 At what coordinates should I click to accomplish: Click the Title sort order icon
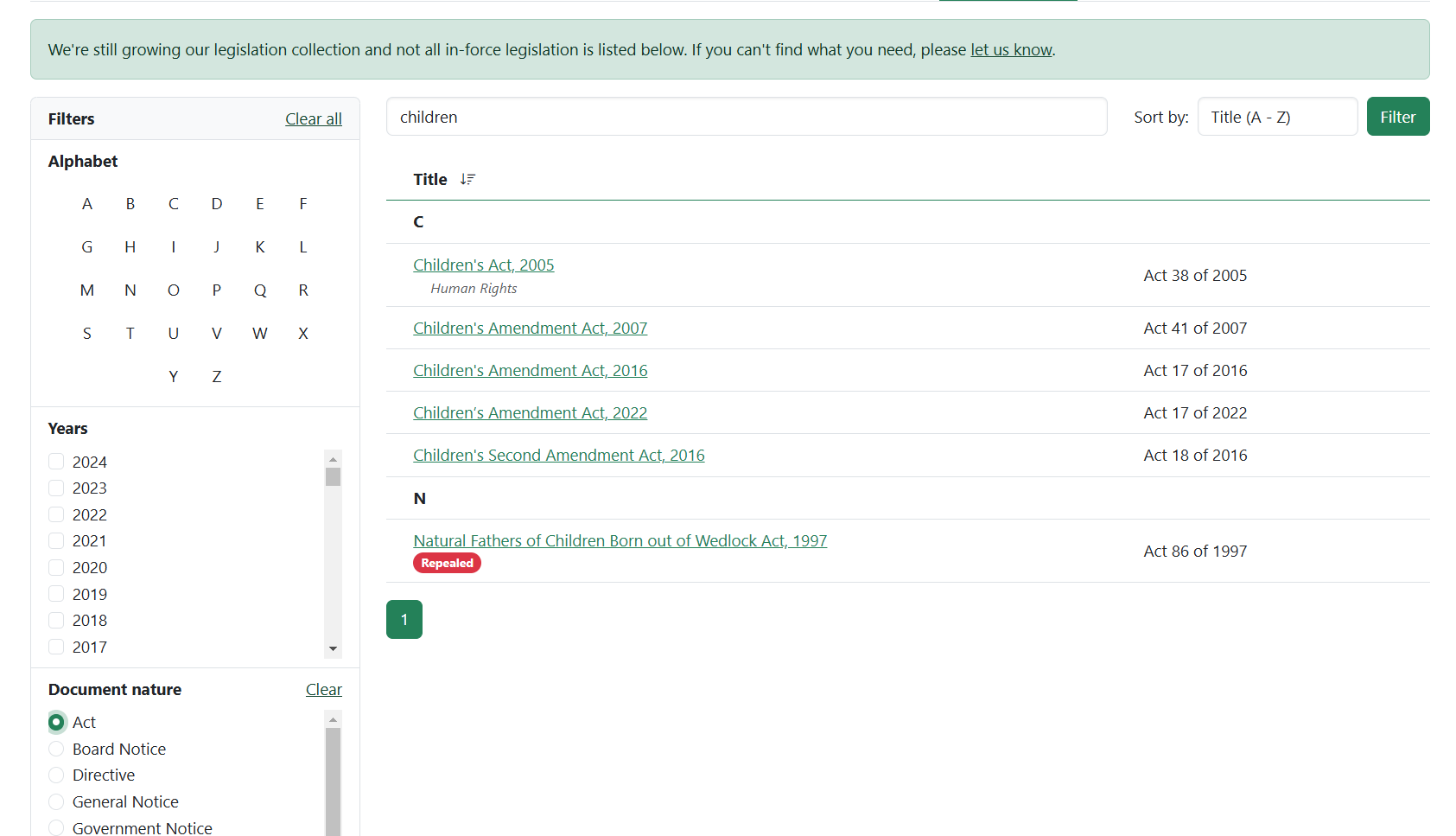click(x=467, y=179)
